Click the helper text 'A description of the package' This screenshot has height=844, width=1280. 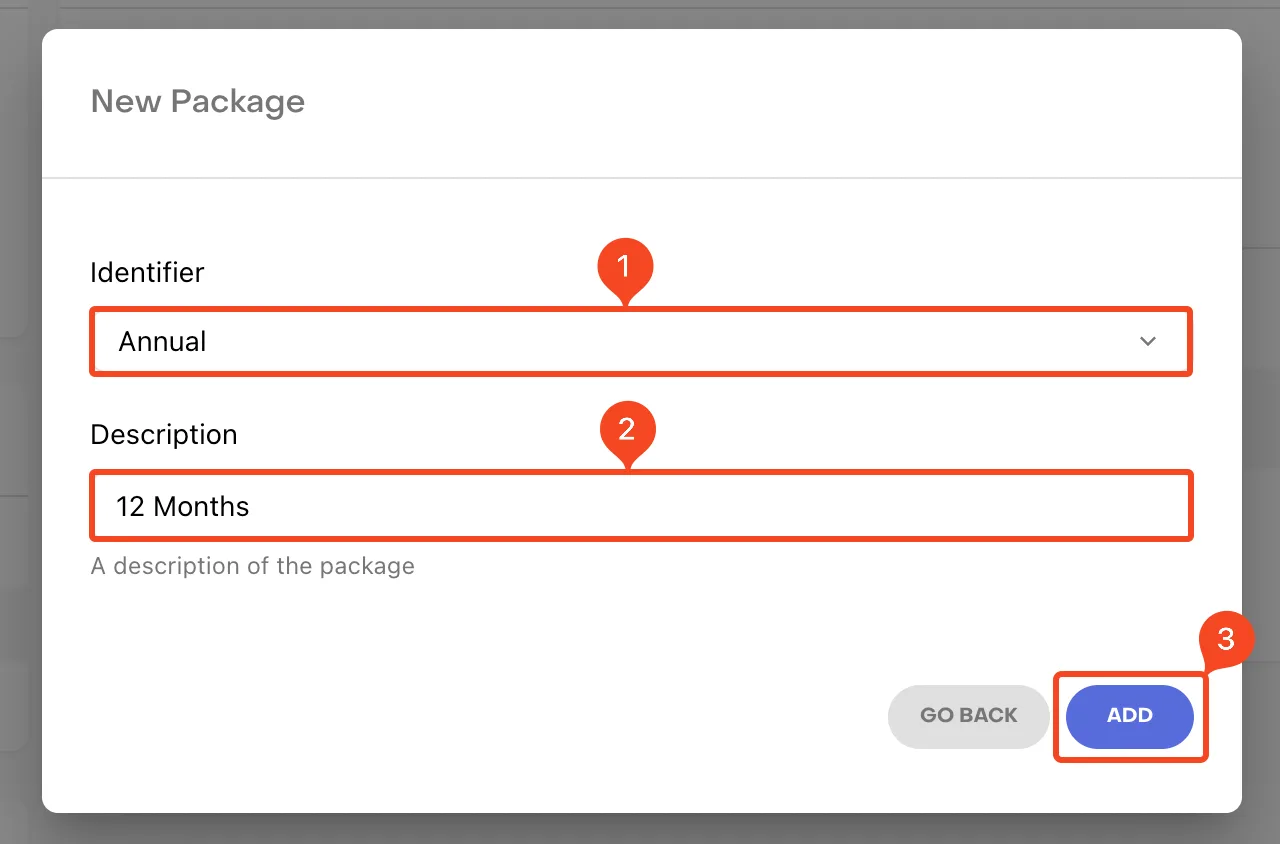[x=252, y=566]
